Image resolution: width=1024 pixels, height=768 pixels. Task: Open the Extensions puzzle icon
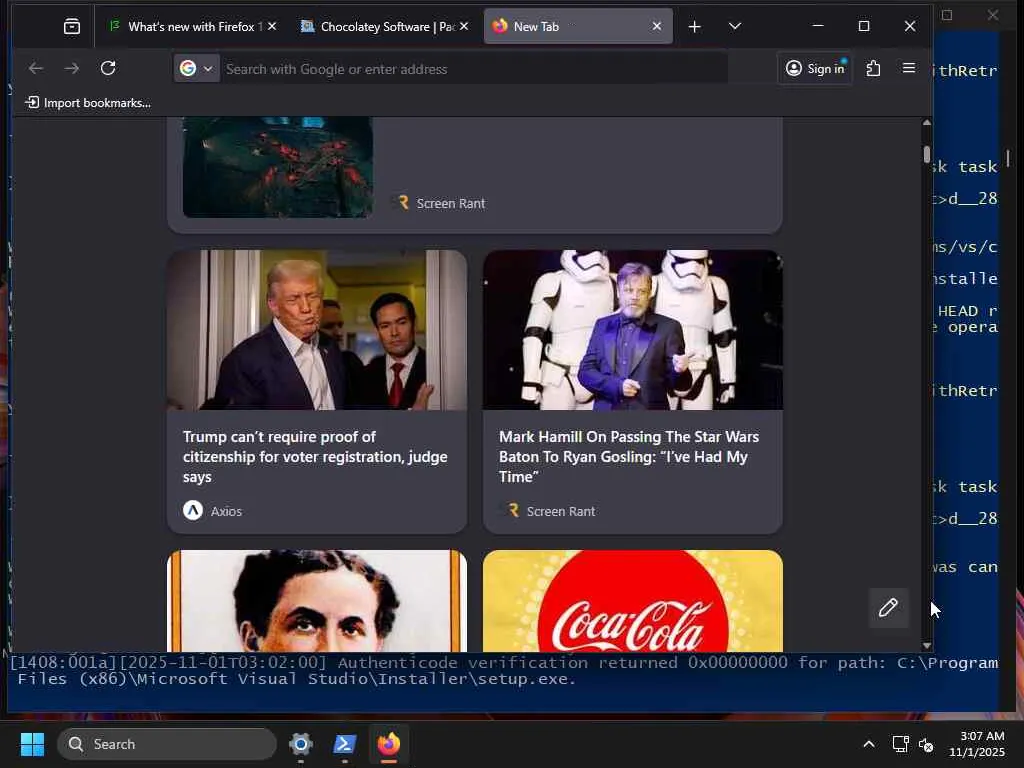click(x=873, y=68)
